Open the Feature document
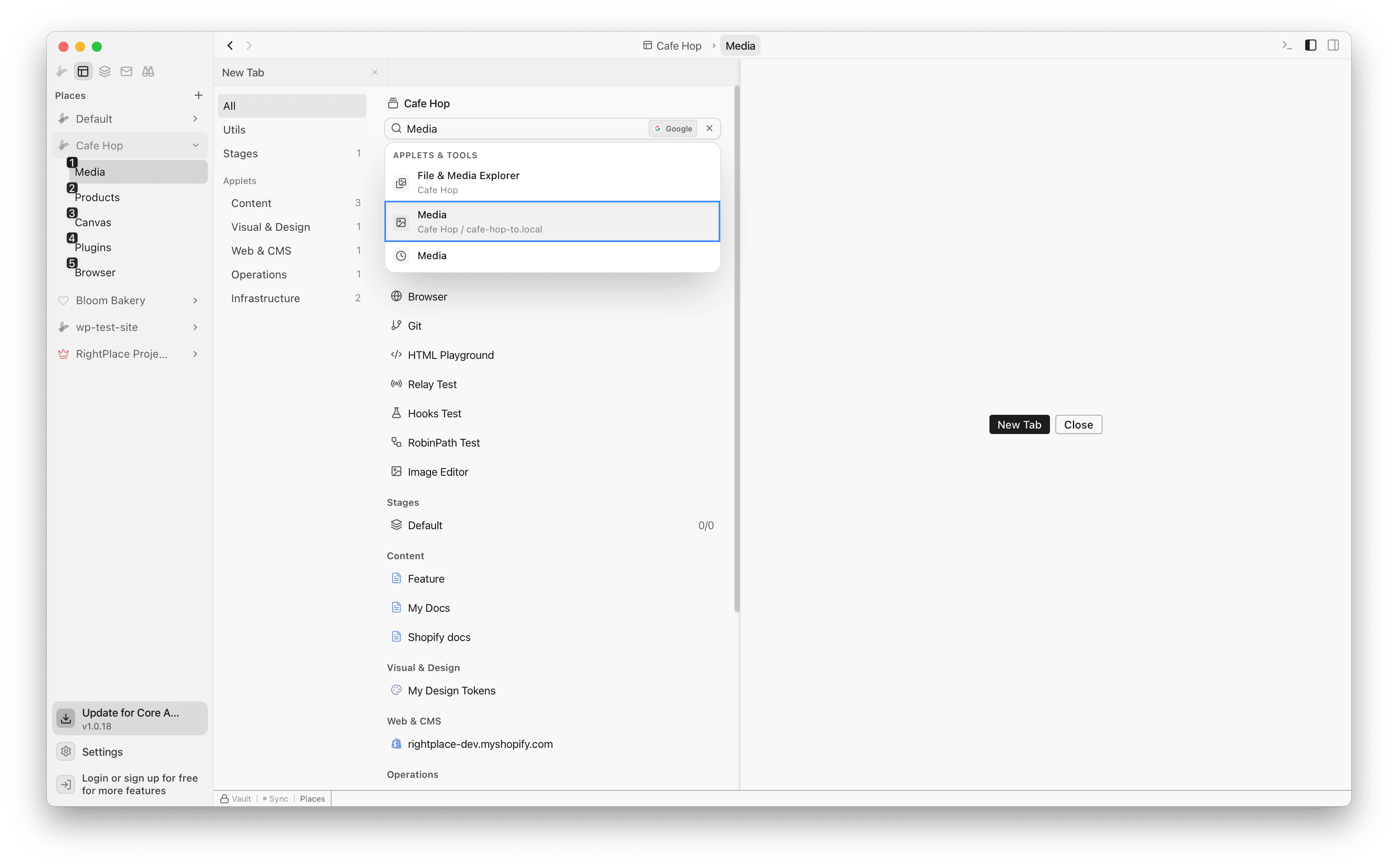This screenshot has height=868, width=1398. (552, 579)
